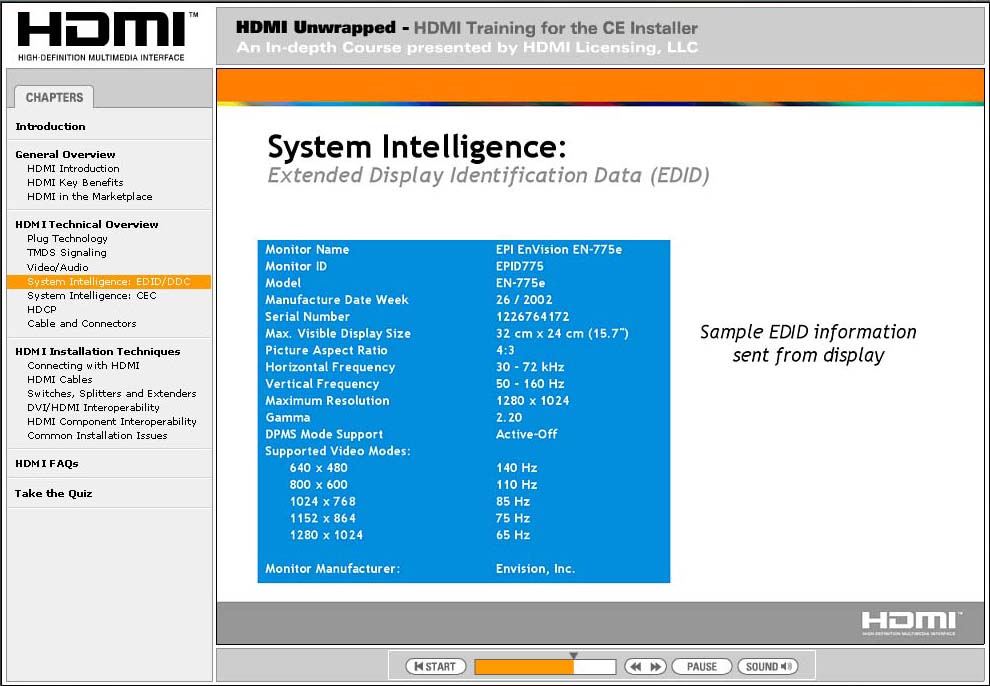This screenshot has width=990, height=686.
Task: Select HDMI Key Benefits chapter
Action: (75, 182)
